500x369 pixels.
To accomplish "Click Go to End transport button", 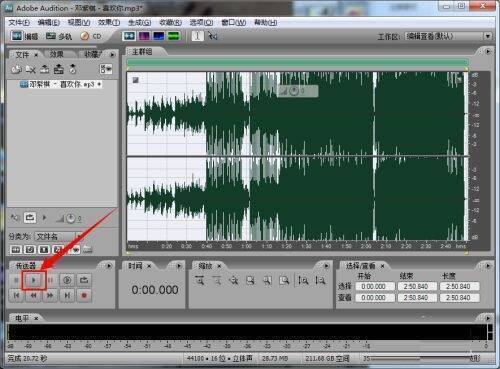I will click(67, 295).
